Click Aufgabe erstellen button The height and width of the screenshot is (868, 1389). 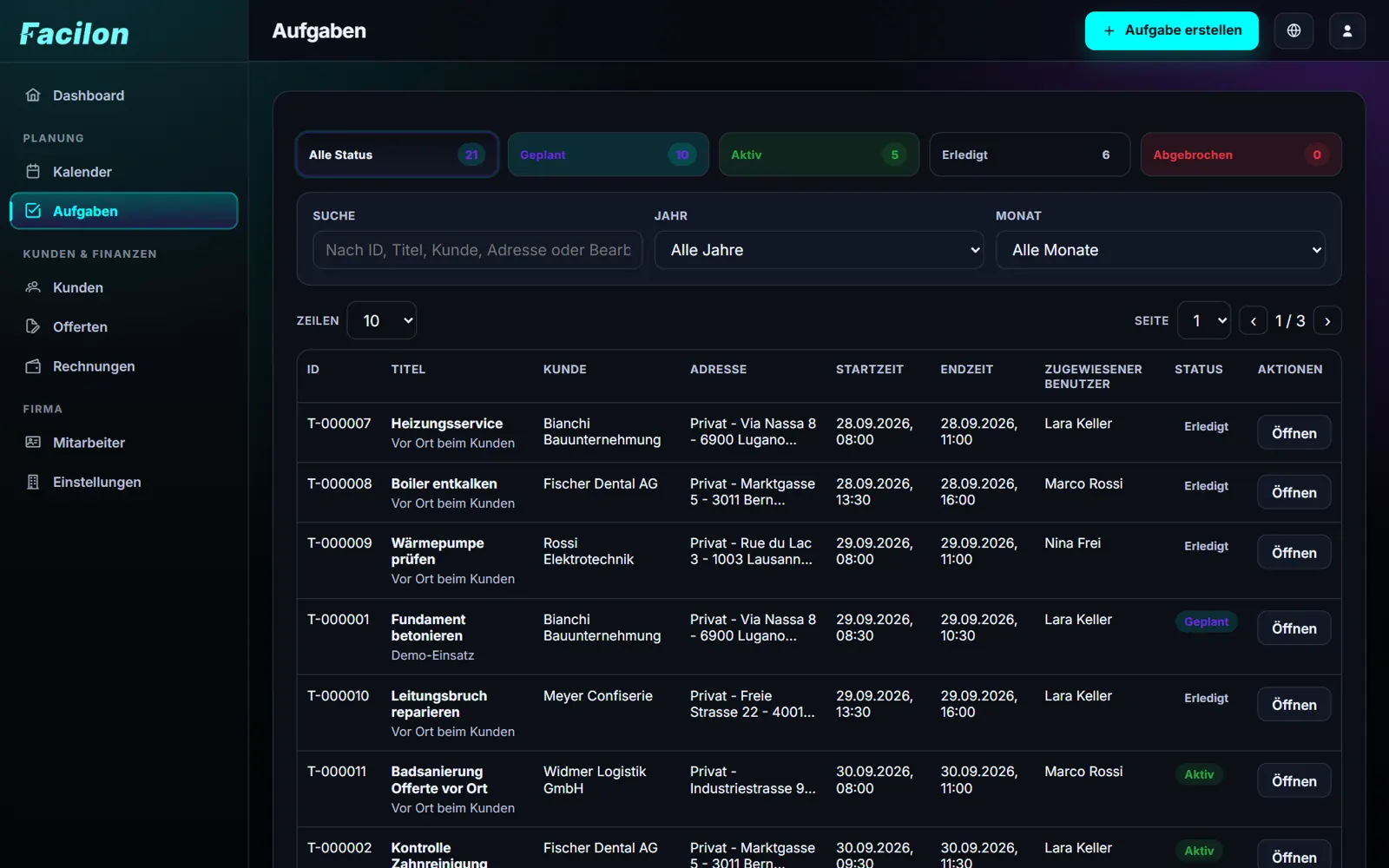coord(1171,30)
